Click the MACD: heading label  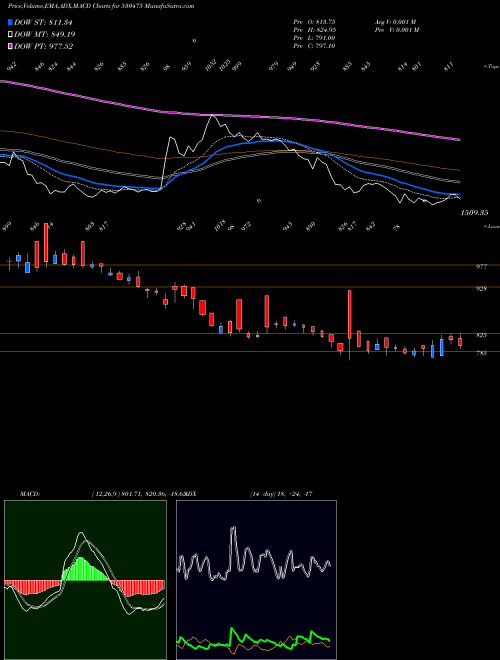29,494
